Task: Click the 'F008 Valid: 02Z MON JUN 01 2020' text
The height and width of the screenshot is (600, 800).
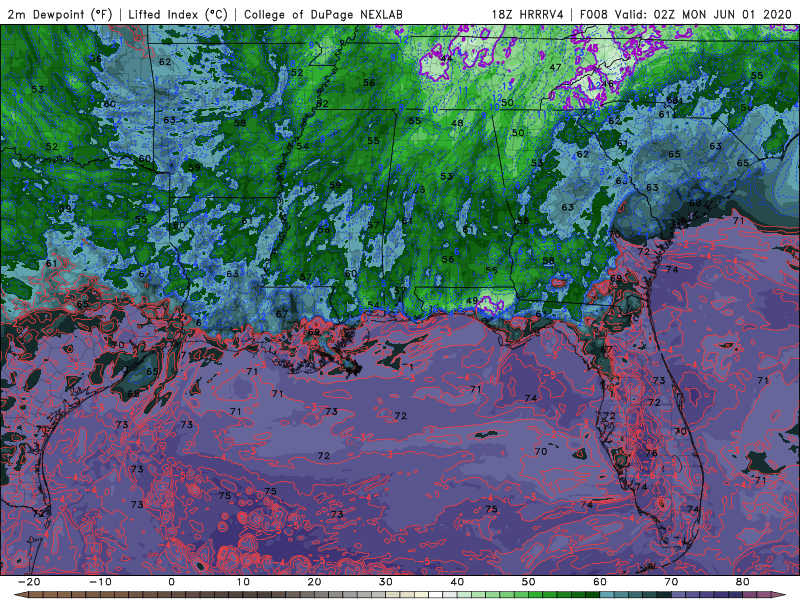Action: [686, 14]
